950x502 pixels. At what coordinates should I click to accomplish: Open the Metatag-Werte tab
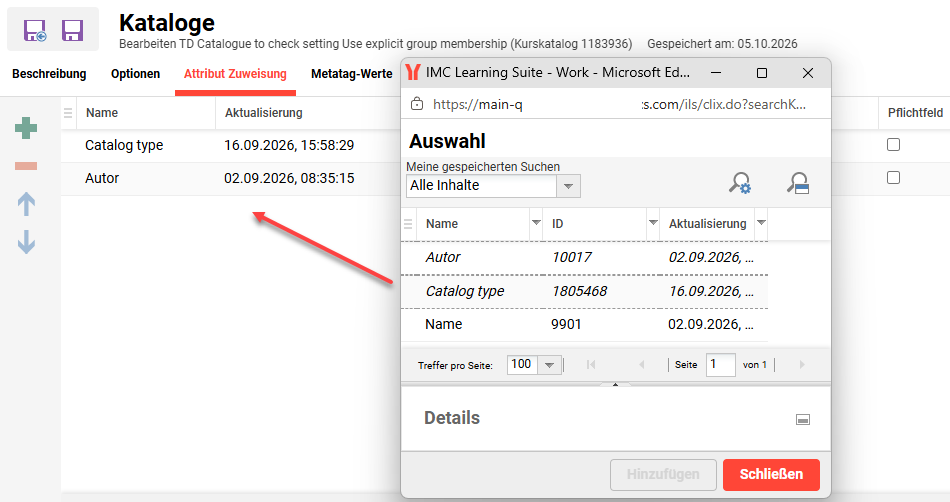coord(351,74)
